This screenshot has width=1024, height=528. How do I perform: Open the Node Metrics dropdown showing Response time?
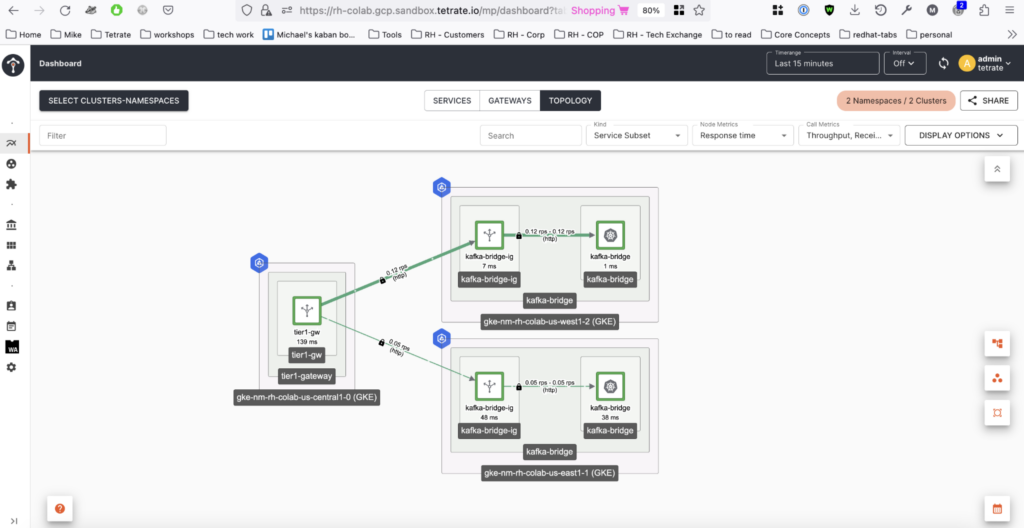[x=743, y=135]
